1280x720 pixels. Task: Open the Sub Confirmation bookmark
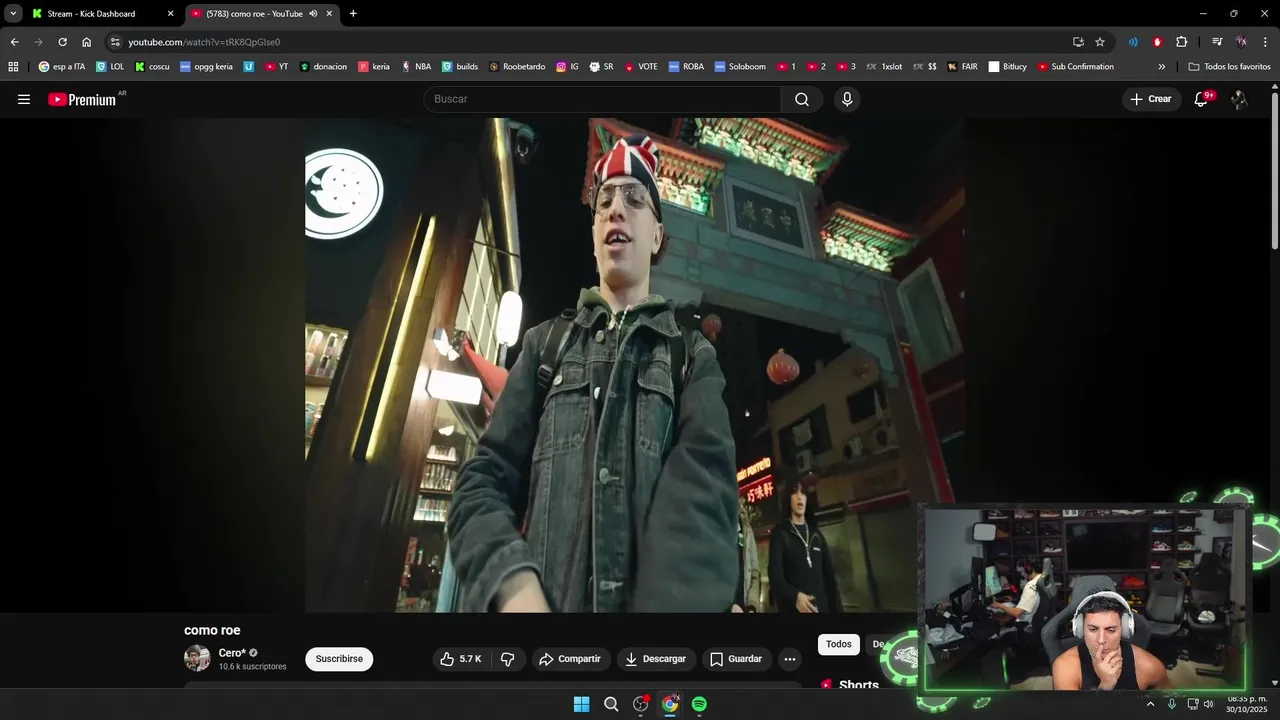(1075, 67)
